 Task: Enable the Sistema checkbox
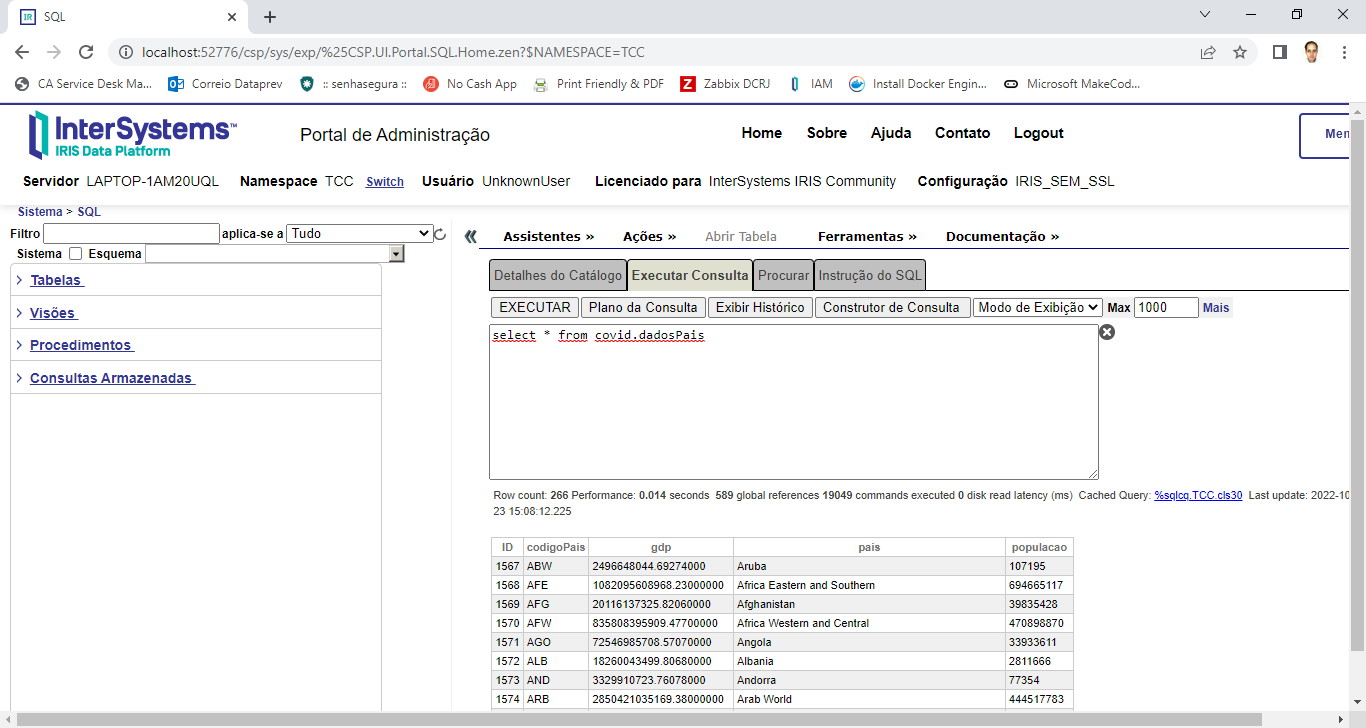75,254
